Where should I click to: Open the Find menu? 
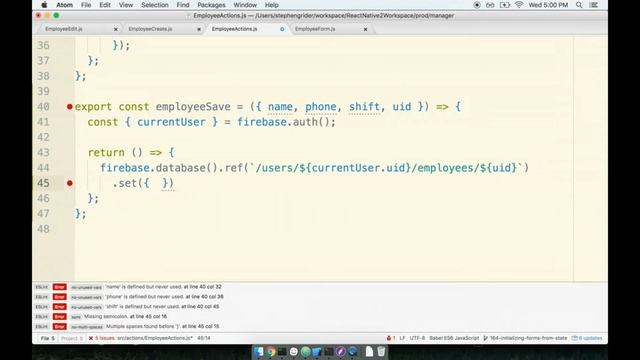183,5
